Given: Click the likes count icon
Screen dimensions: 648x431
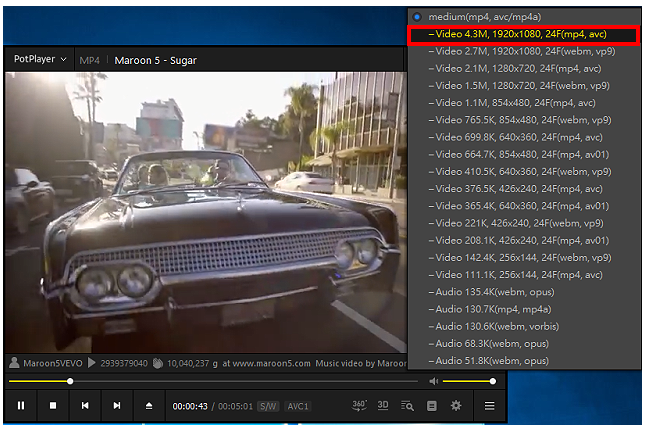Looking at the screenshot, I should (157, 363).
